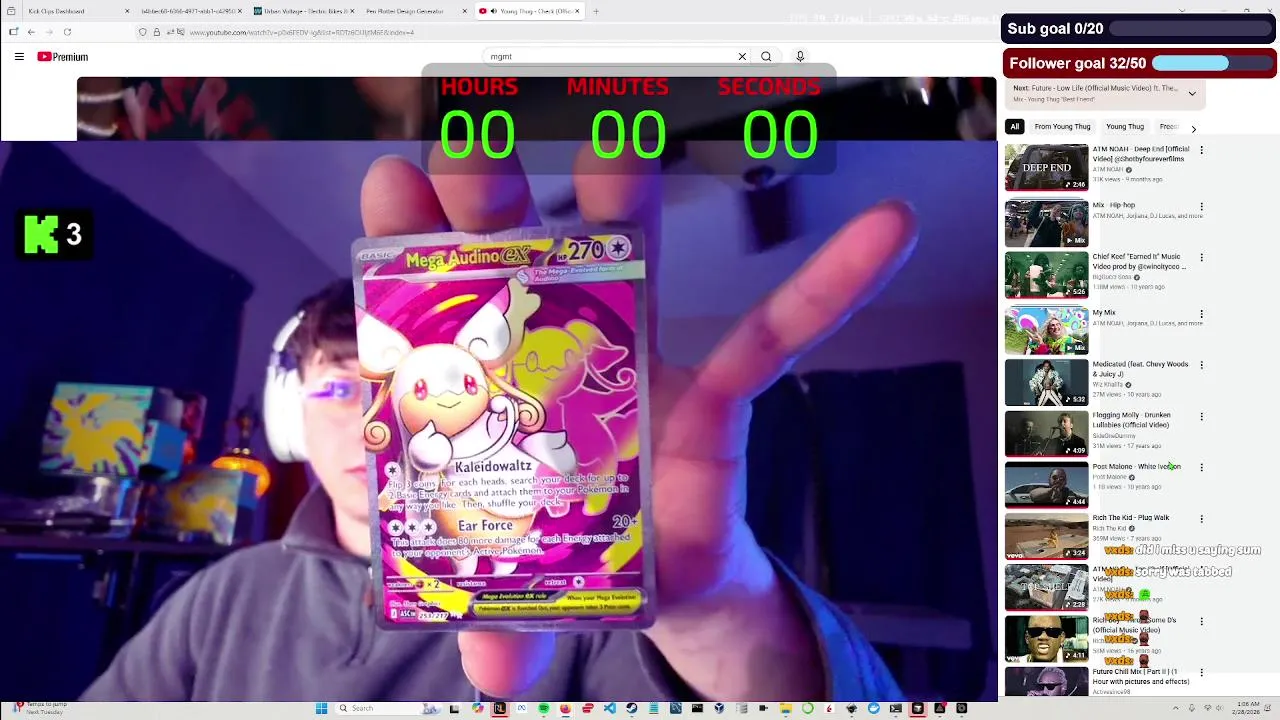Open the new tab plus button
1280x720 pixels.
click(x=596, y=11)
